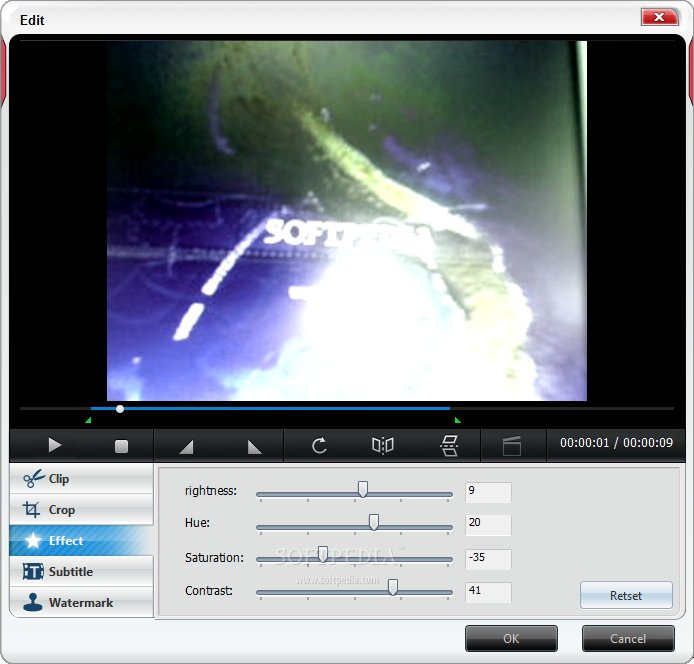Click the disabled snapshot frame icon
This screenshot has width=694, height=664.
coord(512,446)
